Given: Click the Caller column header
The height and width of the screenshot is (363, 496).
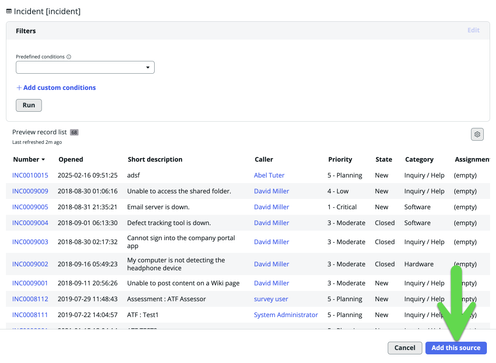Looking at the screenshot, I should click(x=264, y=159).
